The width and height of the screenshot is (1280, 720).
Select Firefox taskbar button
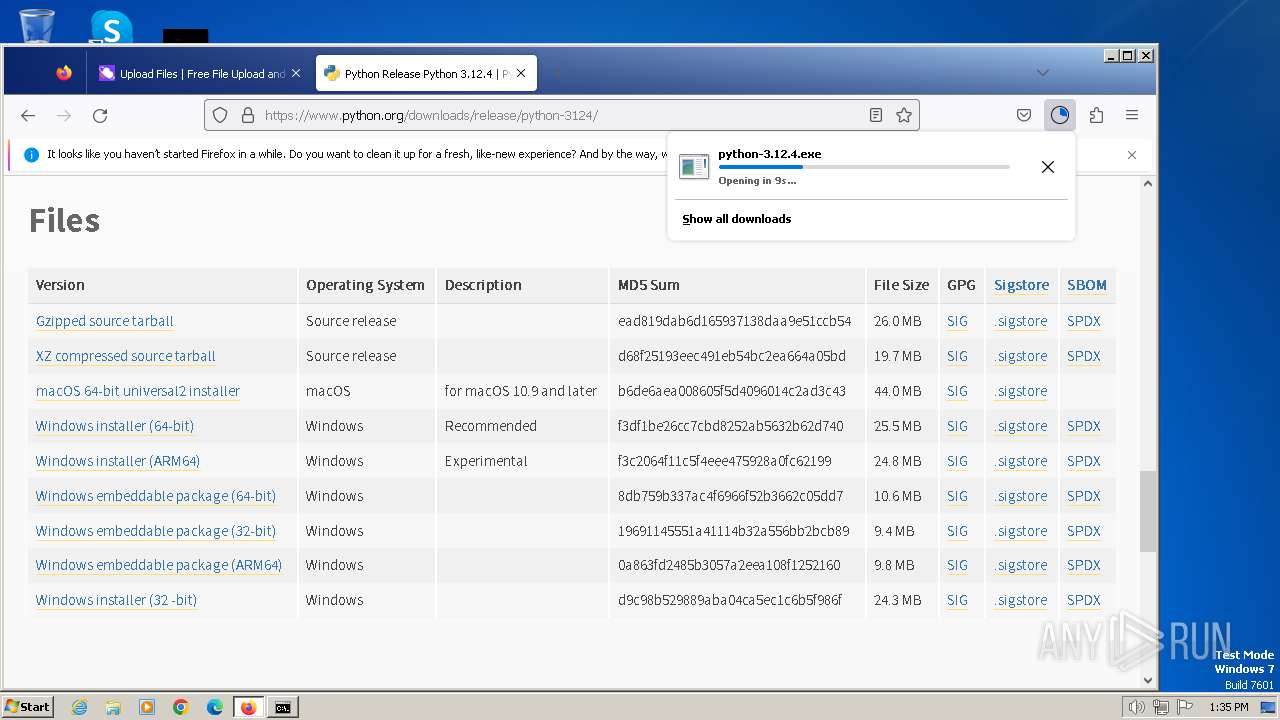[x=249, y=707]
